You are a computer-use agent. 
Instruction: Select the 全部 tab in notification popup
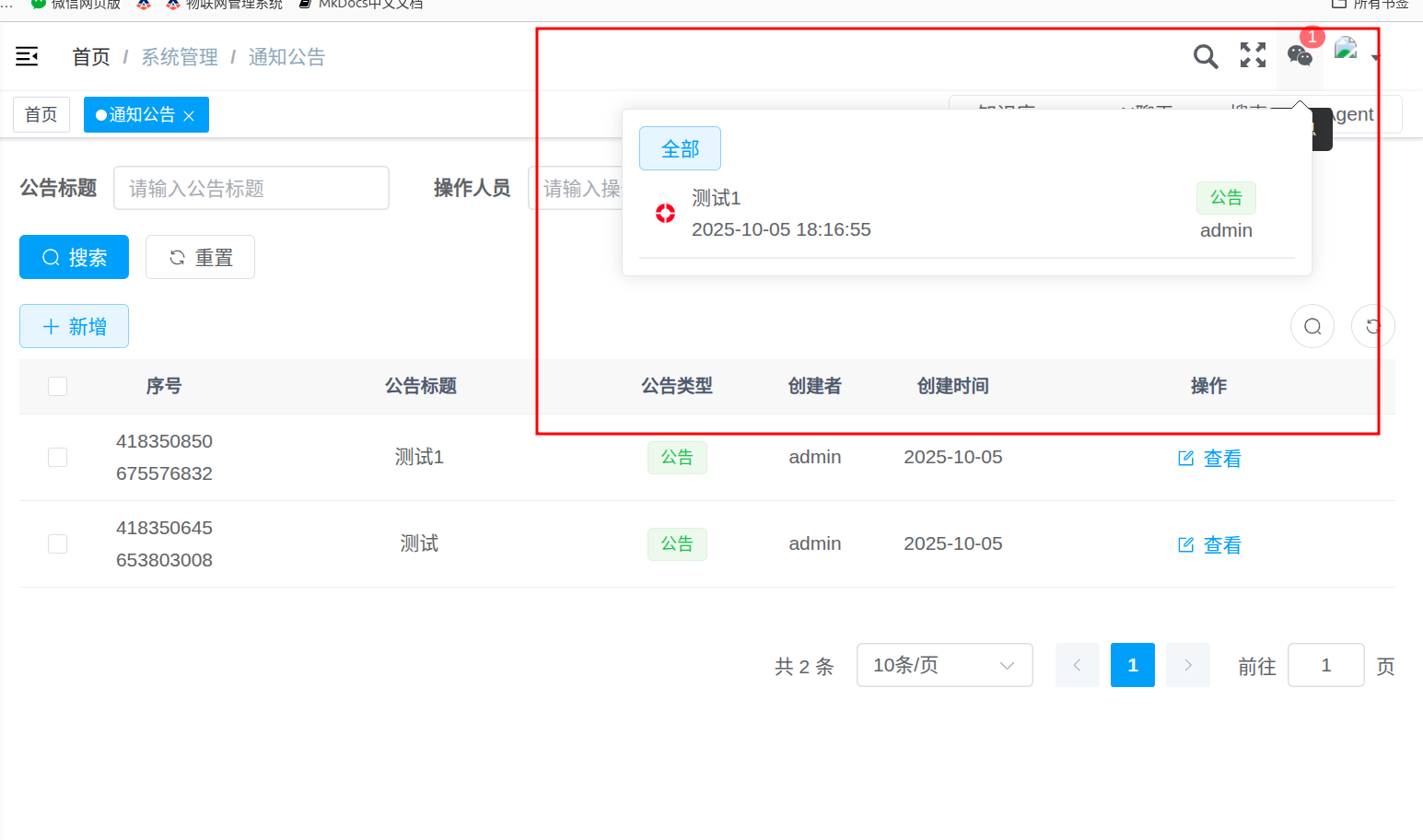point(680,149)
